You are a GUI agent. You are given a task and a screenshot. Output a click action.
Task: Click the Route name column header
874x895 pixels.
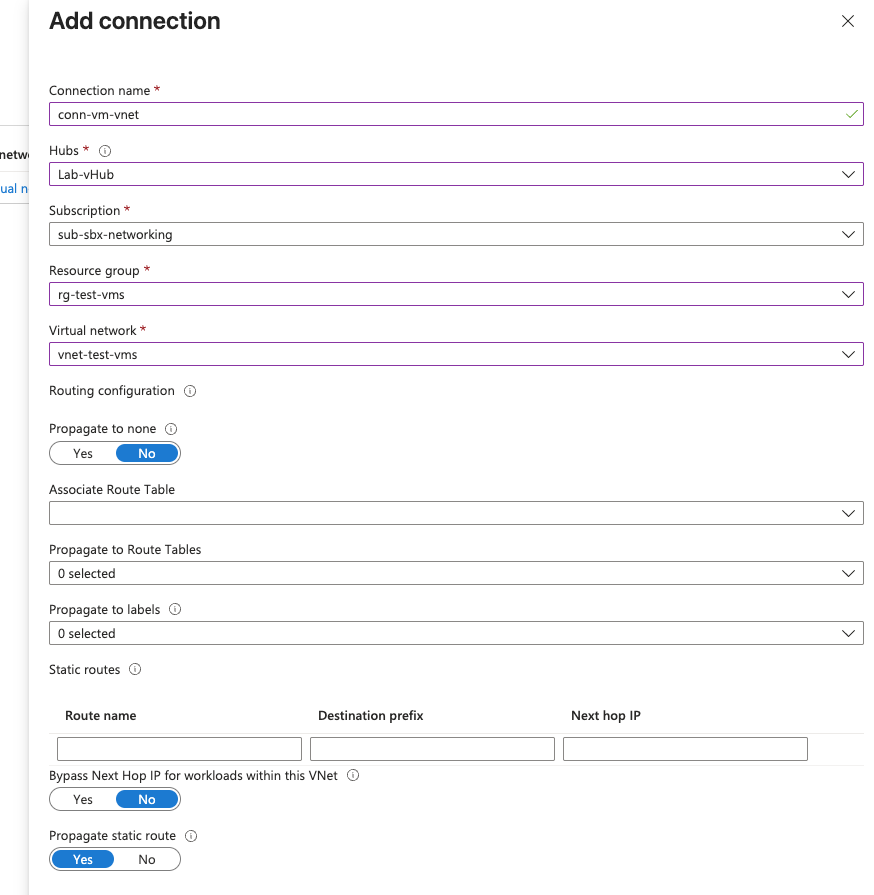(100, 716)
